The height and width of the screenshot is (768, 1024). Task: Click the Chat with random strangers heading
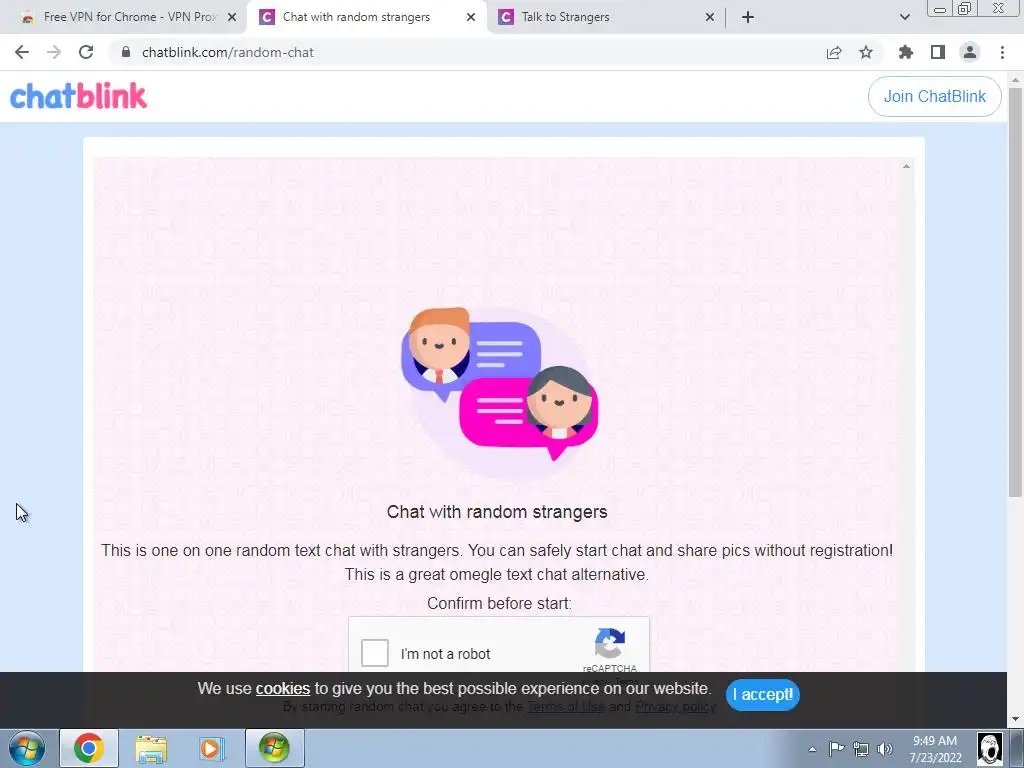coord(497,512)
